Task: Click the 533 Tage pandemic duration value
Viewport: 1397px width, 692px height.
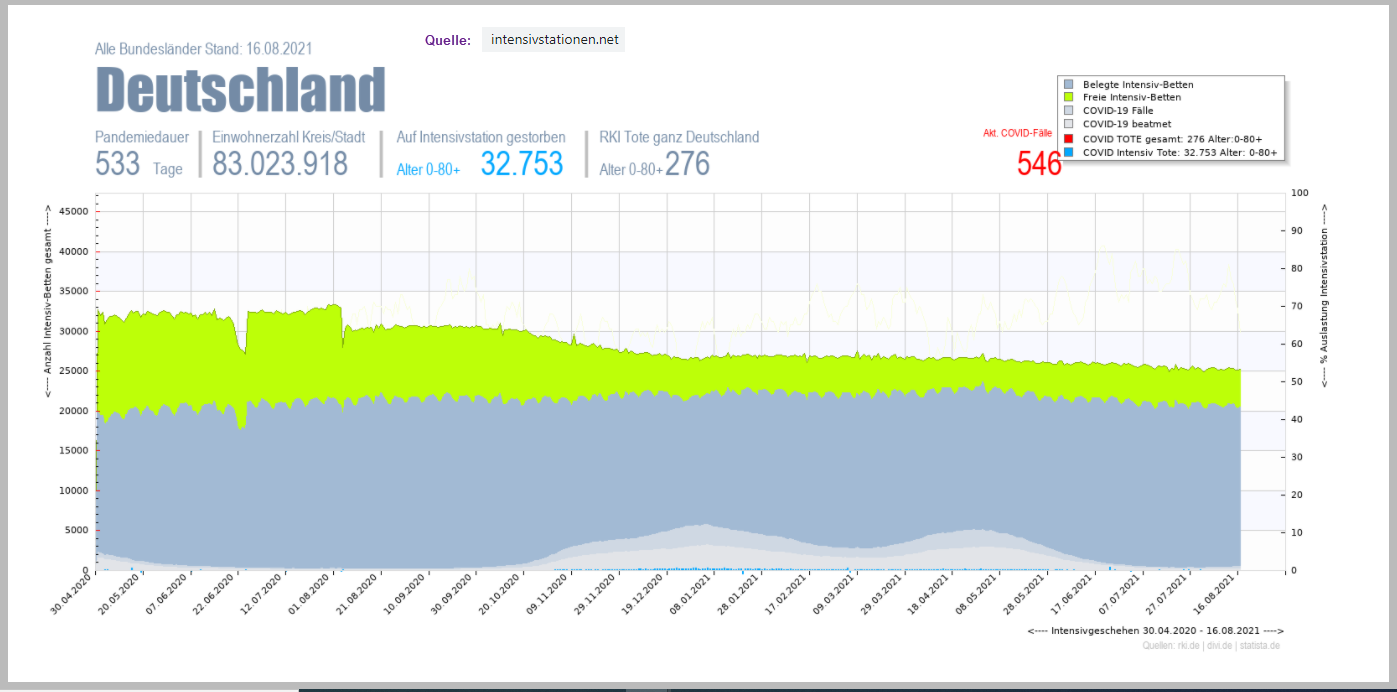Action: point(118,164)
